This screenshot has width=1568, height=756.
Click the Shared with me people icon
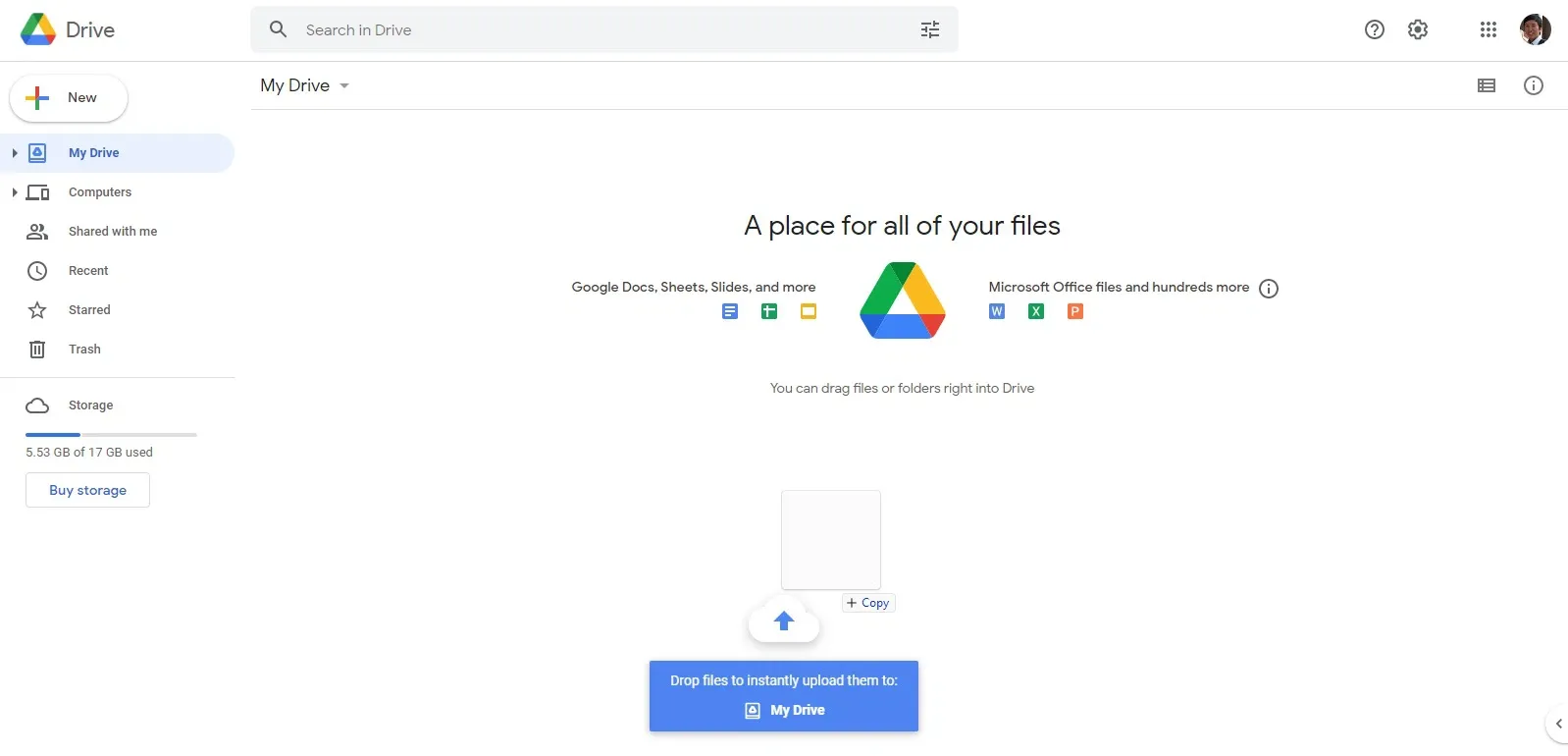(37, 232)
